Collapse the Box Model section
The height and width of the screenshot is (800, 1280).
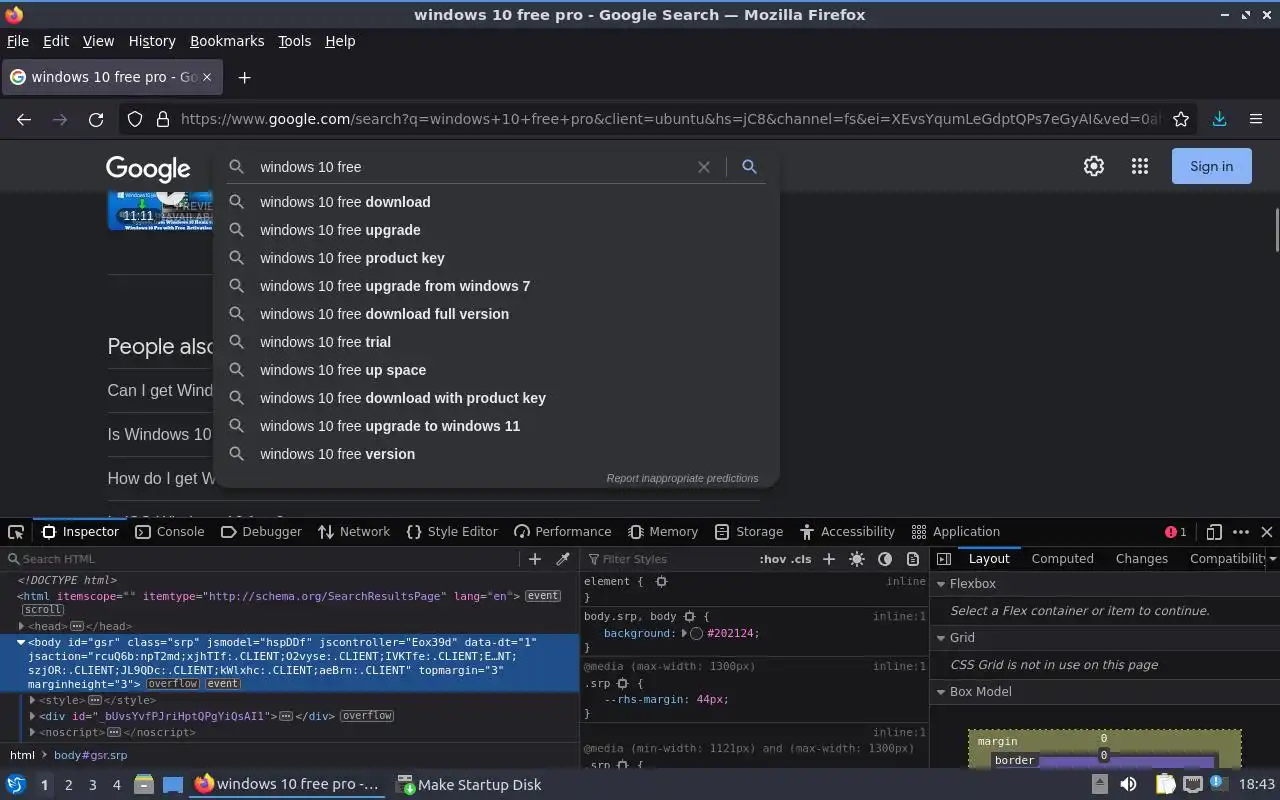point(941,692)
